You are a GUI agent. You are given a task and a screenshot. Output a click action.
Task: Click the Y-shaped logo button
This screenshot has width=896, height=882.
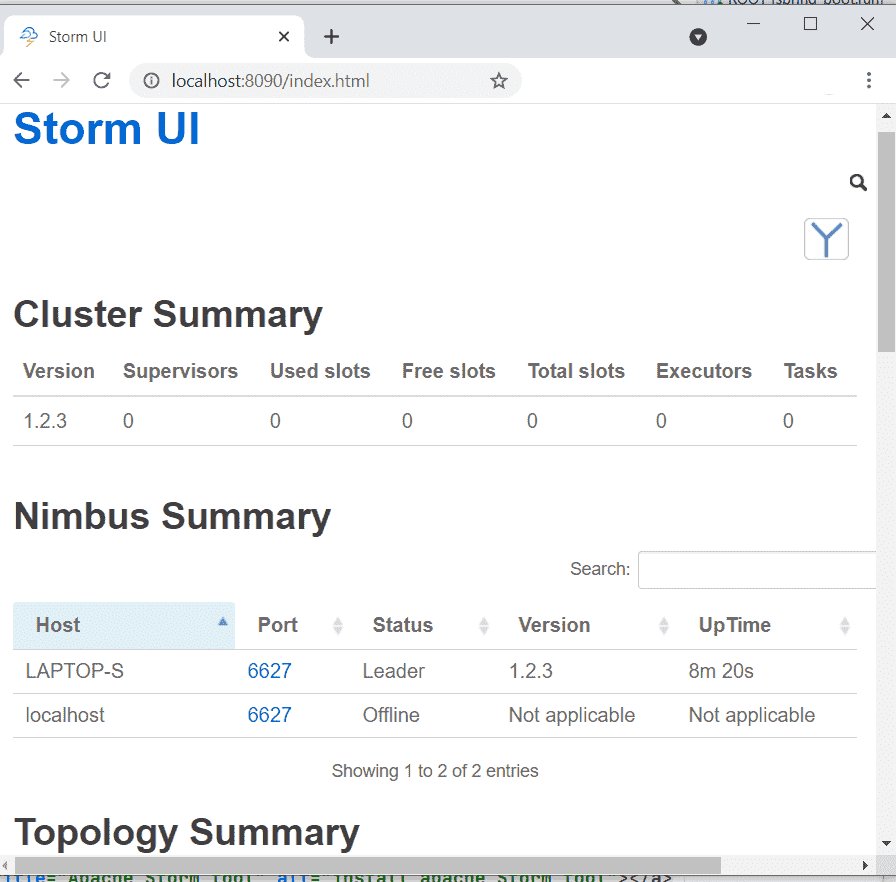point(826,239)
